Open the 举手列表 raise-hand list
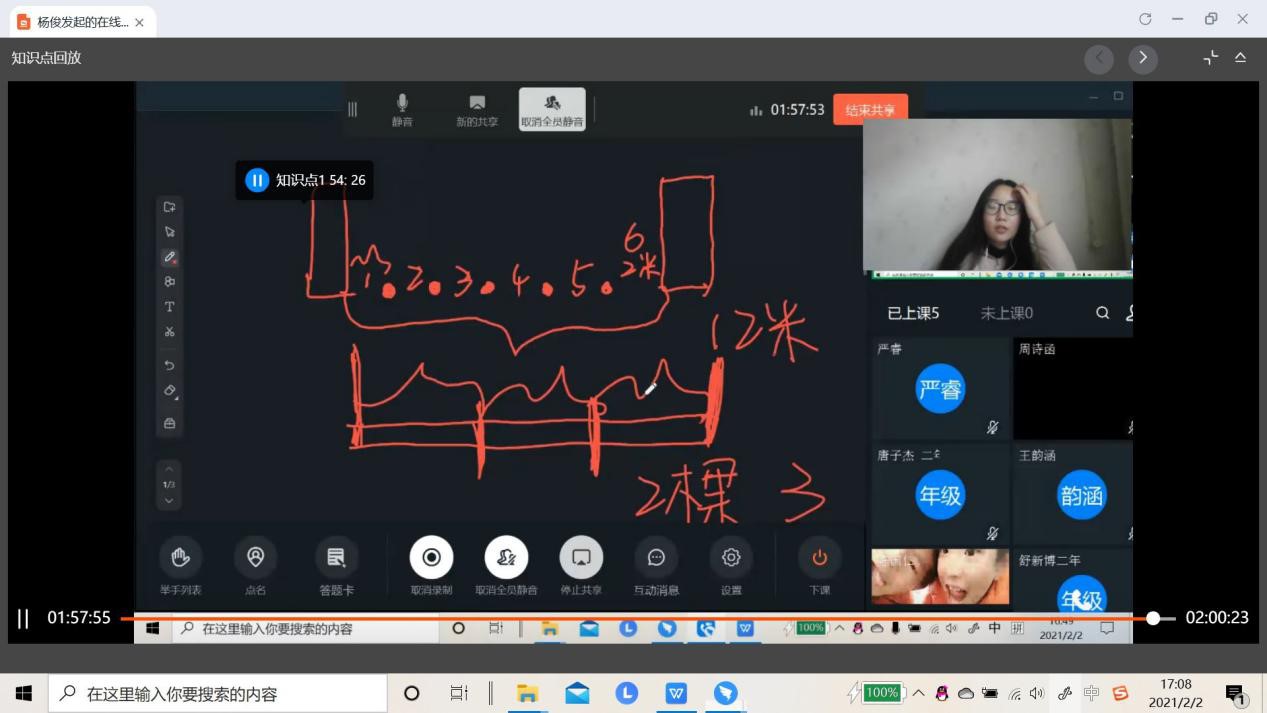This screenshot has height=713, width=1267. click(181, 567)
